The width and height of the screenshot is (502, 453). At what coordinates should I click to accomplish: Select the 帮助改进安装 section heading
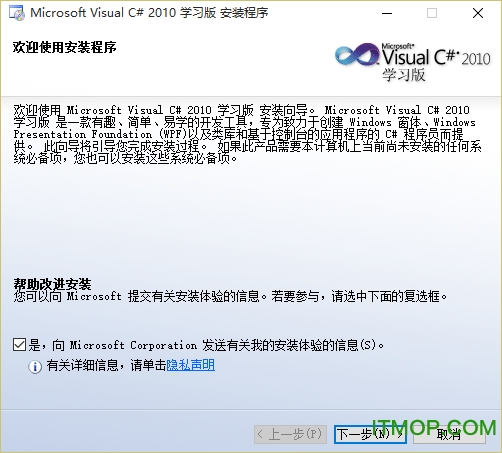(x=52, y=284)
